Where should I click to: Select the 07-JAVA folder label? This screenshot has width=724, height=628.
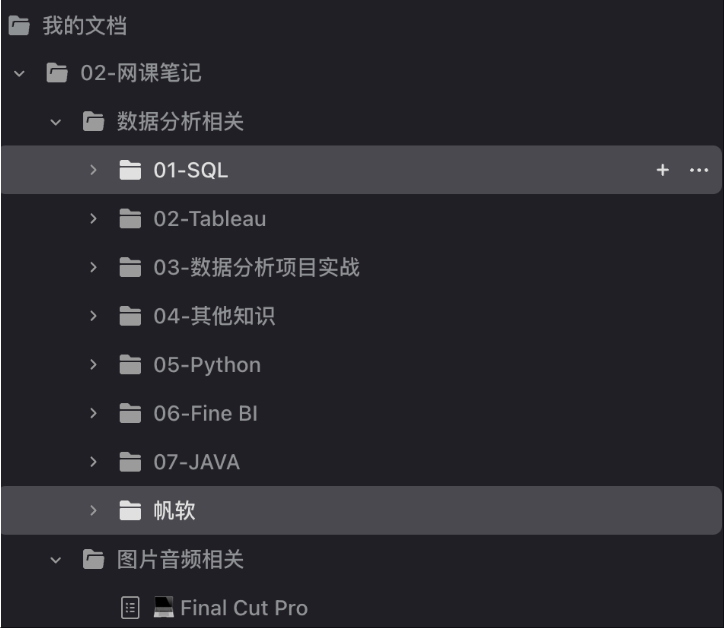point(196,462)
